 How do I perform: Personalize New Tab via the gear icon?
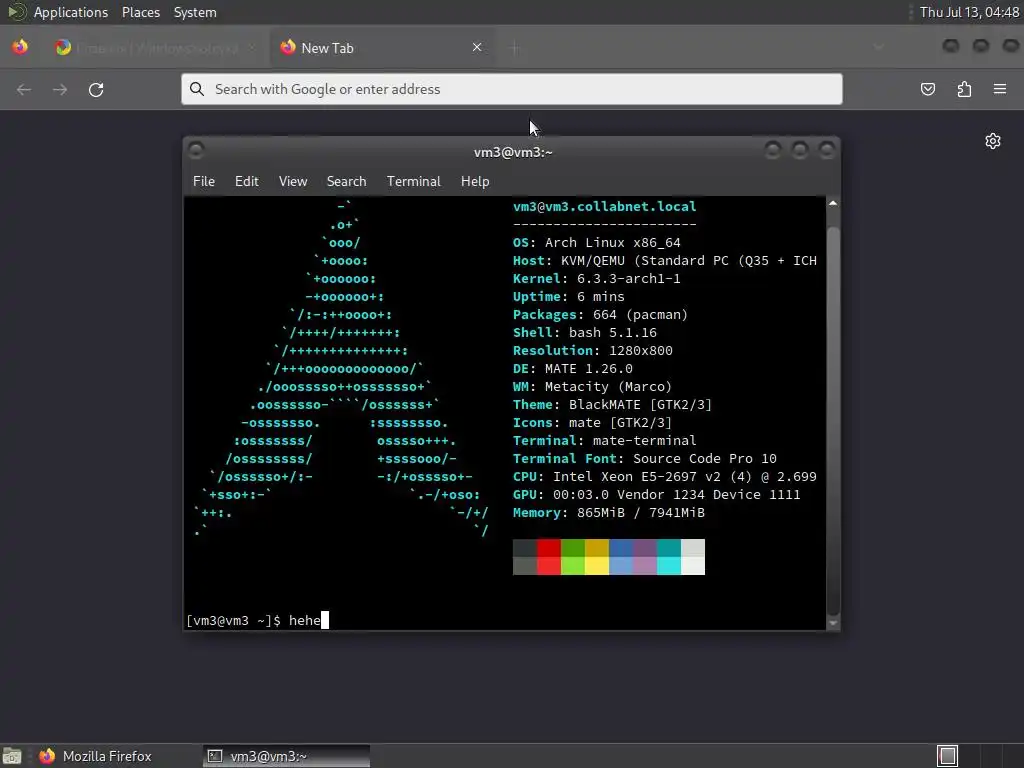pyautogui.click(x=993, y=141)
